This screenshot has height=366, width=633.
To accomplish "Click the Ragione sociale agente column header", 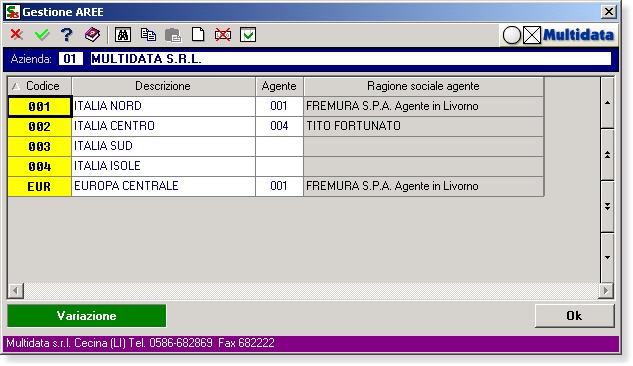I will (x=423, y=86).
